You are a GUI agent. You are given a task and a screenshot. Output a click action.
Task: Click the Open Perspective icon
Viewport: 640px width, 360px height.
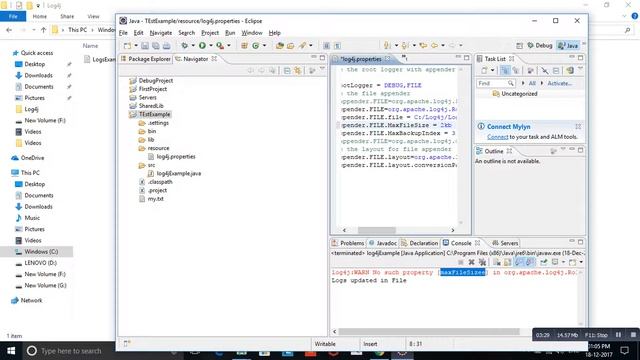pyautogui.click(x=519, y=46)
